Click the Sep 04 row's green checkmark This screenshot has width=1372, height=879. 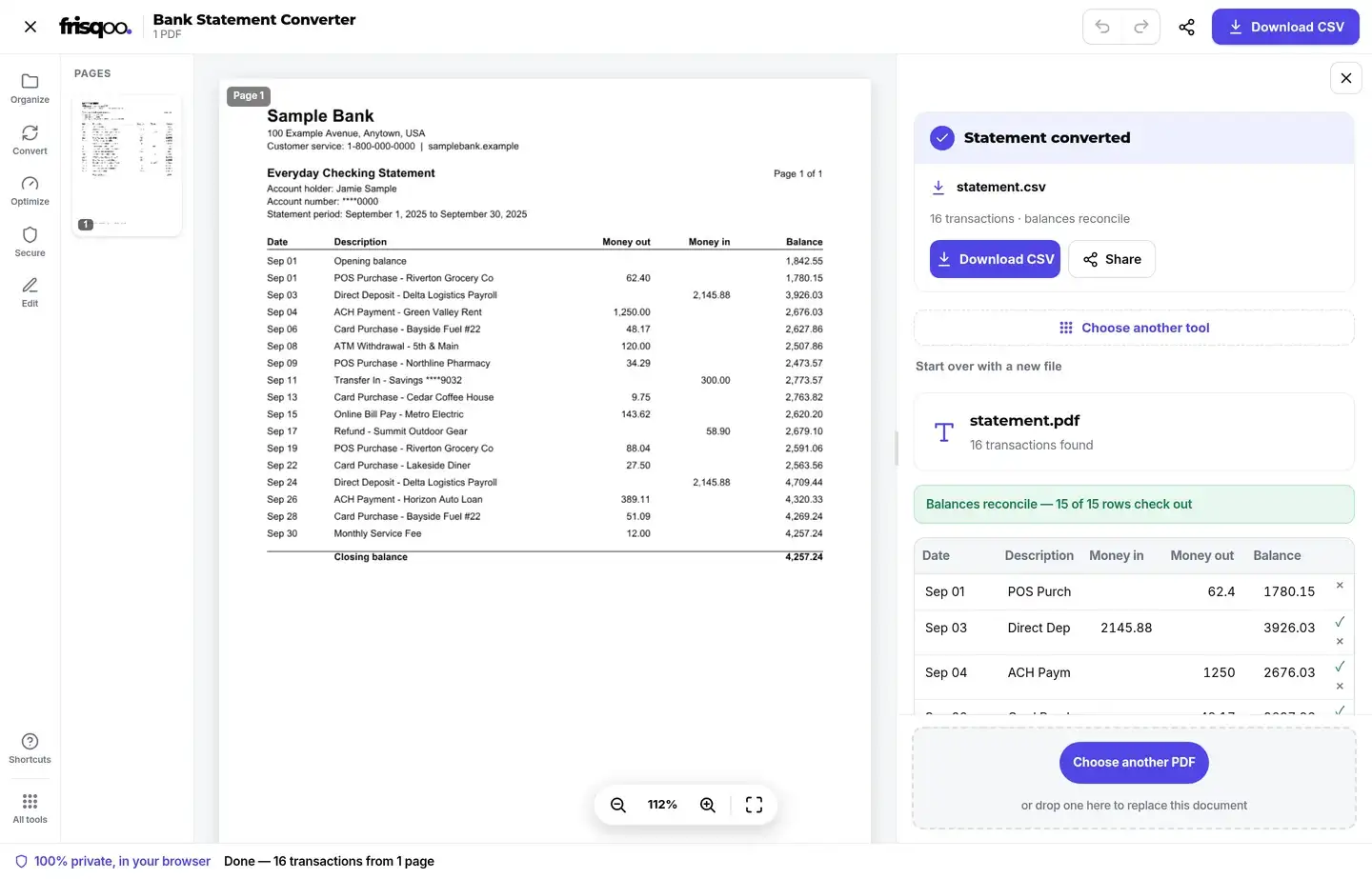(1340, 666)
